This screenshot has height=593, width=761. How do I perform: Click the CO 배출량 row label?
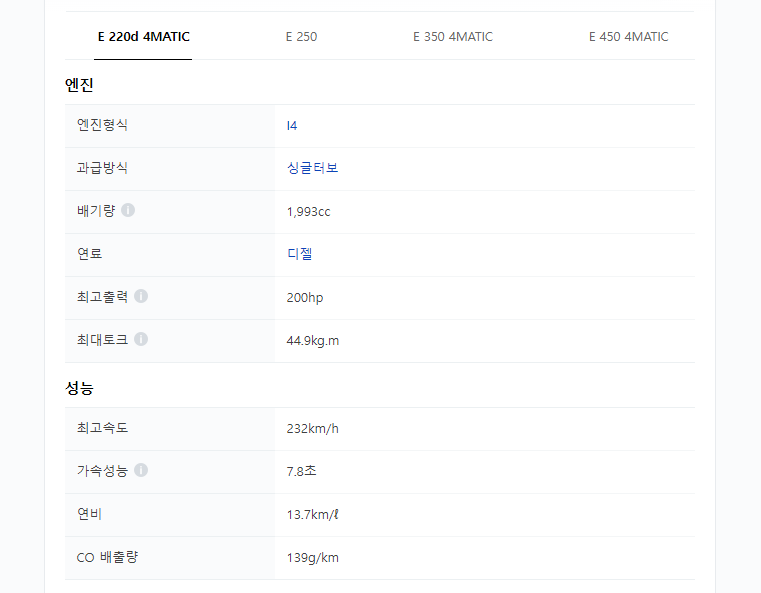click(x=107, y=557)
